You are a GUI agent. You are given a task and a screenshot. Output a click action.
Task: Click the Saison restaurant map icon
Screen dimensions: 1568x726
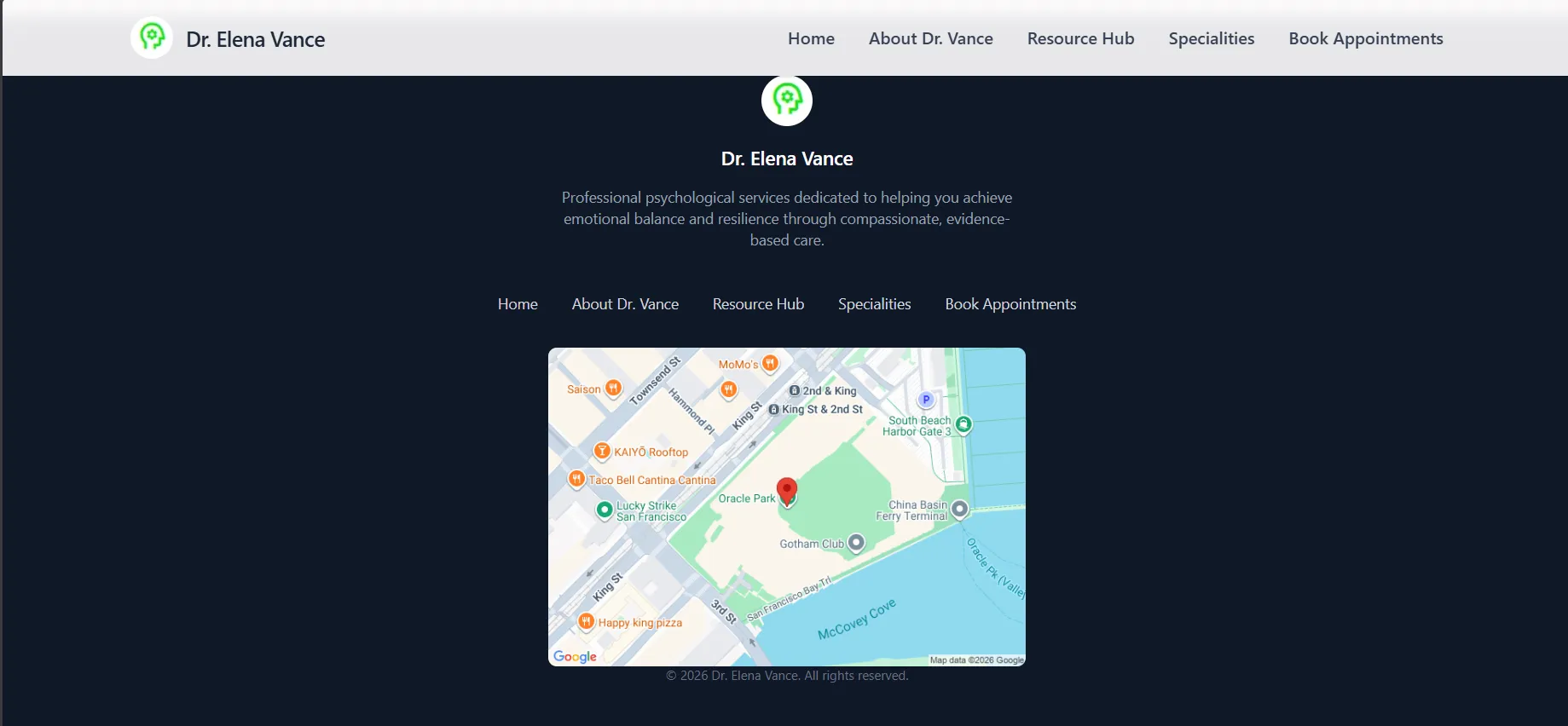pyautogui.click(x=613, y=389)
